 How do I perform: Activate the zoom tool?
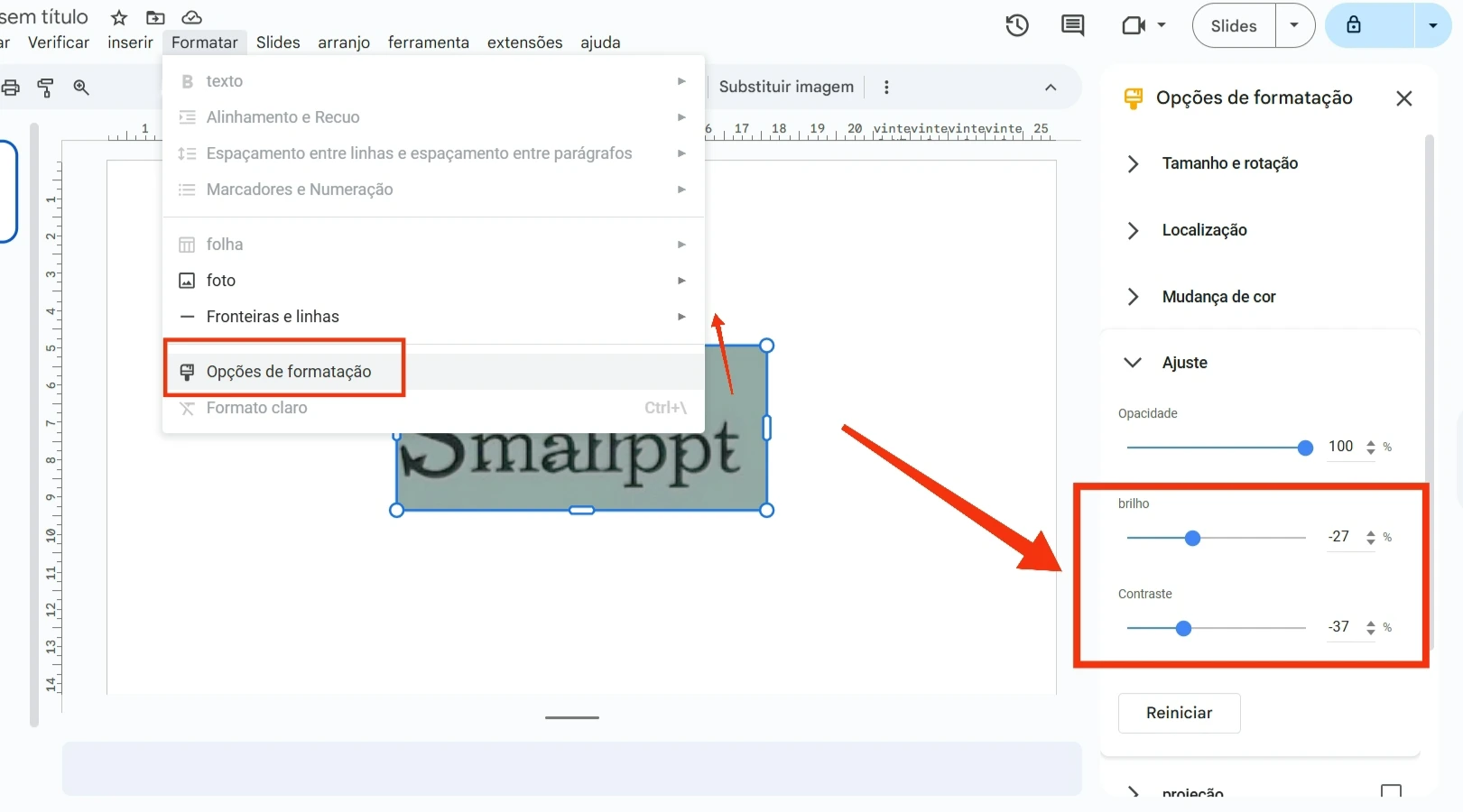point(81,87)
